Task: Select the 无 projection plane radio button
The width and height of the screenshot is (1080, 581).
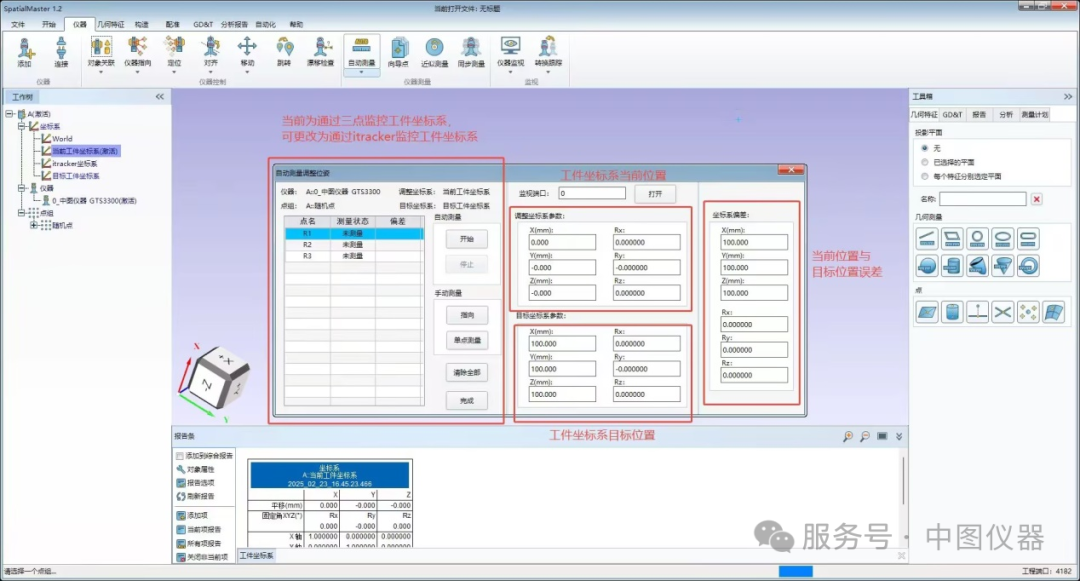Action: click(x=924, y=148)
